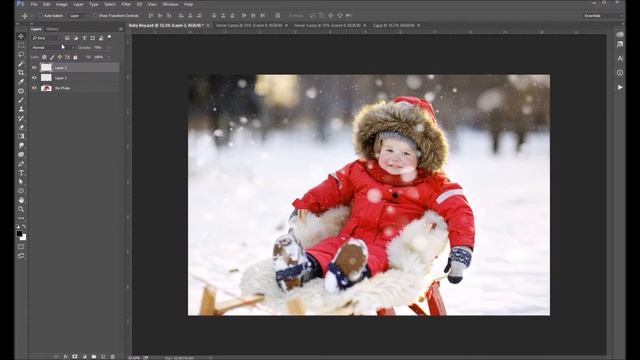Click the lock transparent pixels icon
The width and height of the screenshot is (640, 360).
pyautogui.click(x=44, y=57)
